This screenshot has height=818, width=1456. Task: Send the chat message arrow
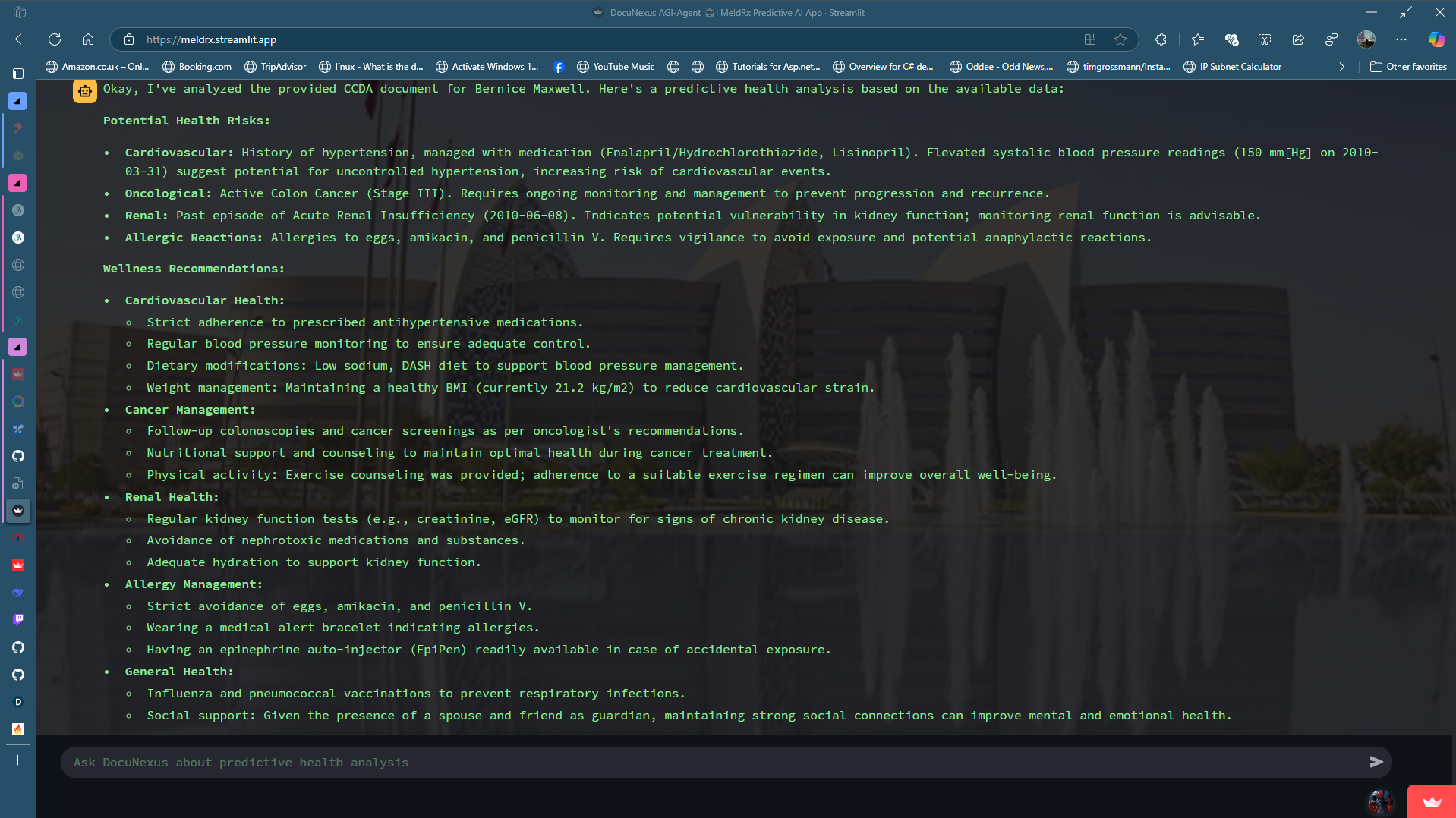click(1376, 762)
